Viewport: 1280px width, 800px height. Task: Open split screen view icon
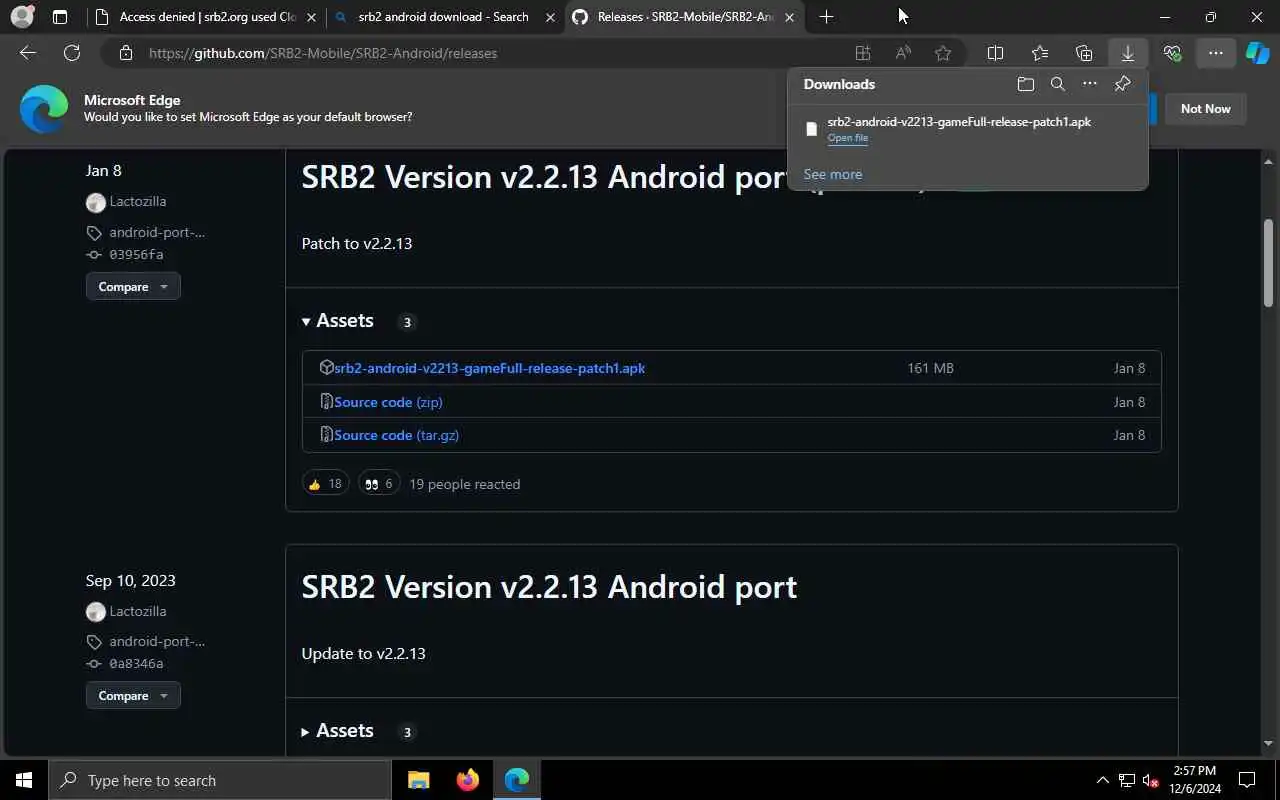(x=995, y=53)
